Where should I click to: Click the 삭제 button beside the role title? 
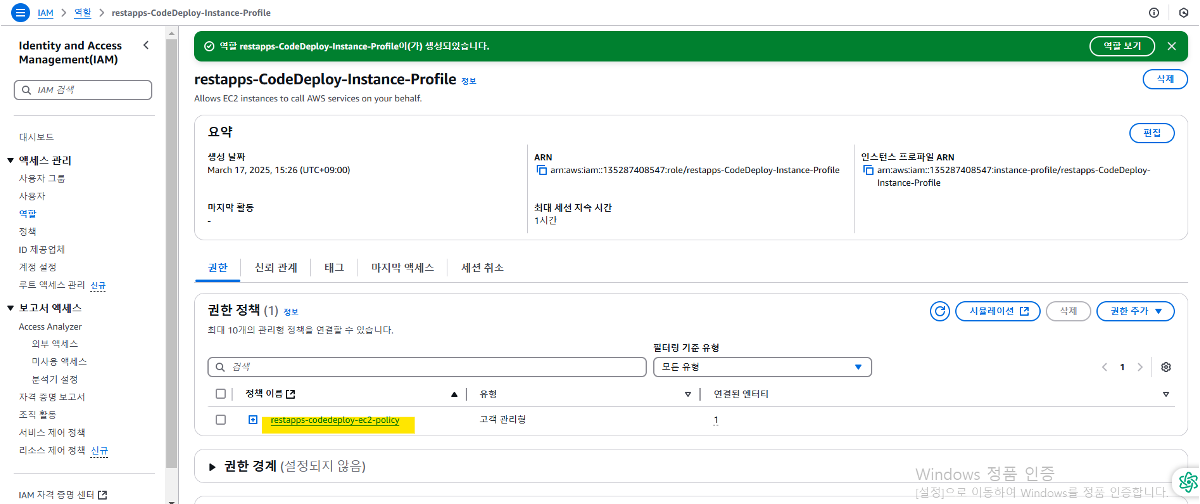pos(1165,79)
